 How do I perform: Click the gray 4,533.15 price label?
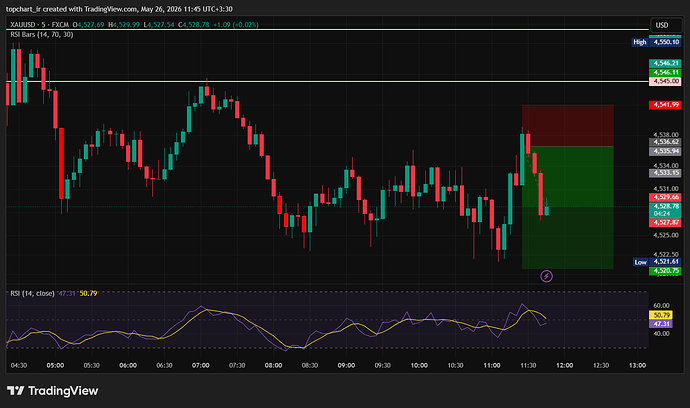coord(665,173)
